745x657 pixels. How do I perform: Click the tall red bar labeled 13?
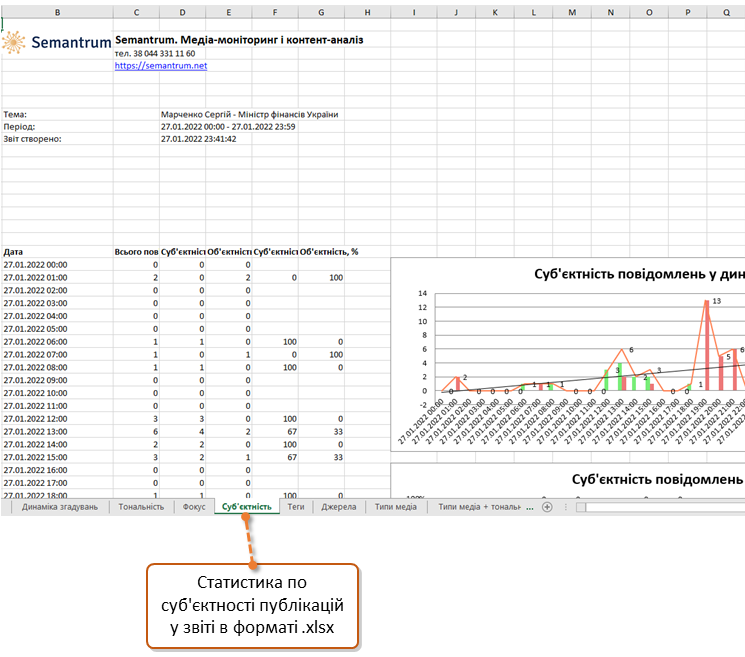pyautogui.click(x=707, y=345)
